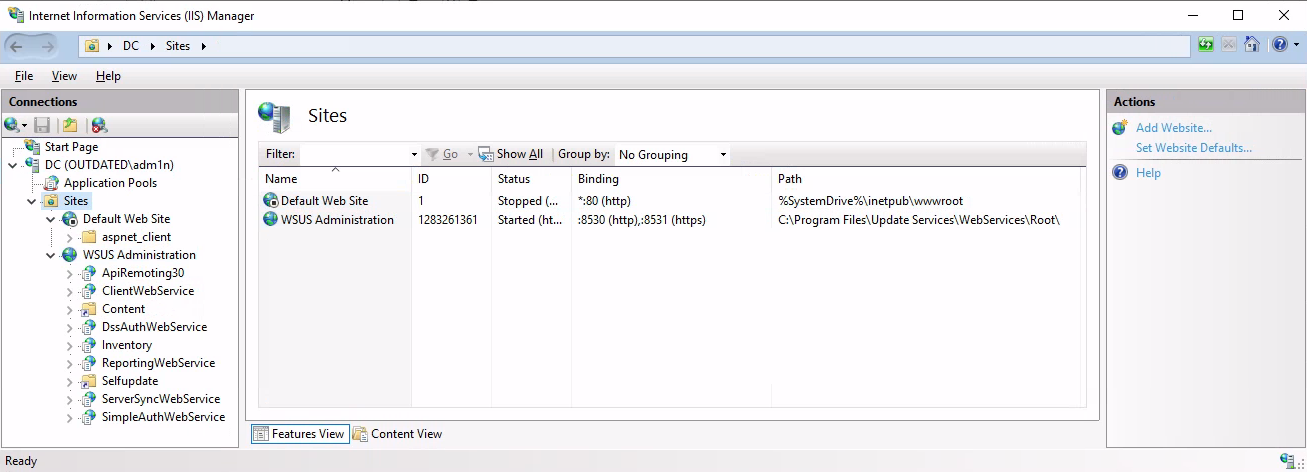Click the Home icon in address bar
This screenshot has height=472, width=1307.
click(x=1251, y=45)
